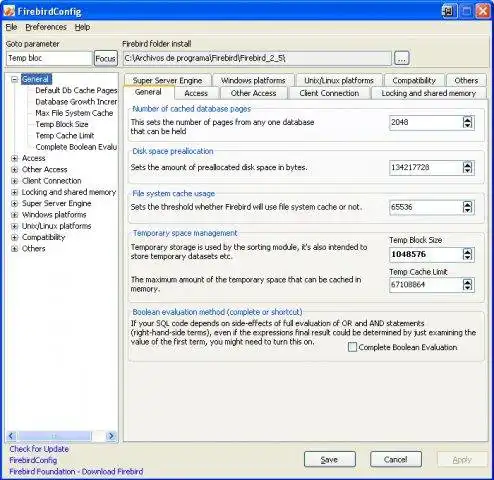Select Temp Cache Limit tree item

click(x=65, y=136)
